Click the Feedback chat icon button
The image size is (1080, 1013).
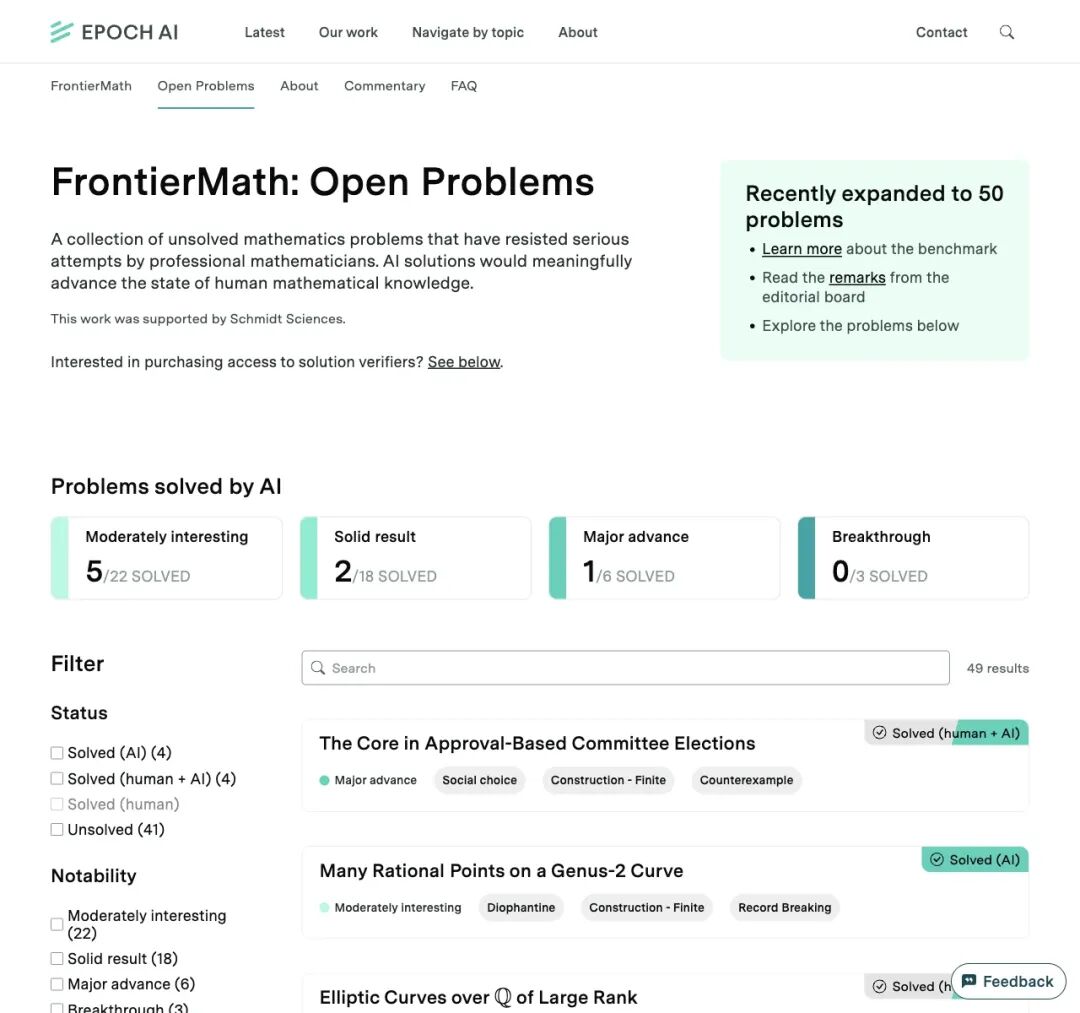1008,981
